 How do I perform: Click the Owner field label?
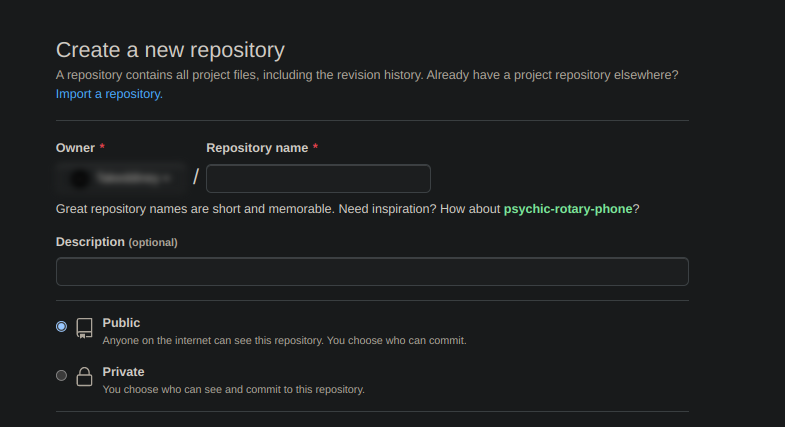click(x=76, y=148)
